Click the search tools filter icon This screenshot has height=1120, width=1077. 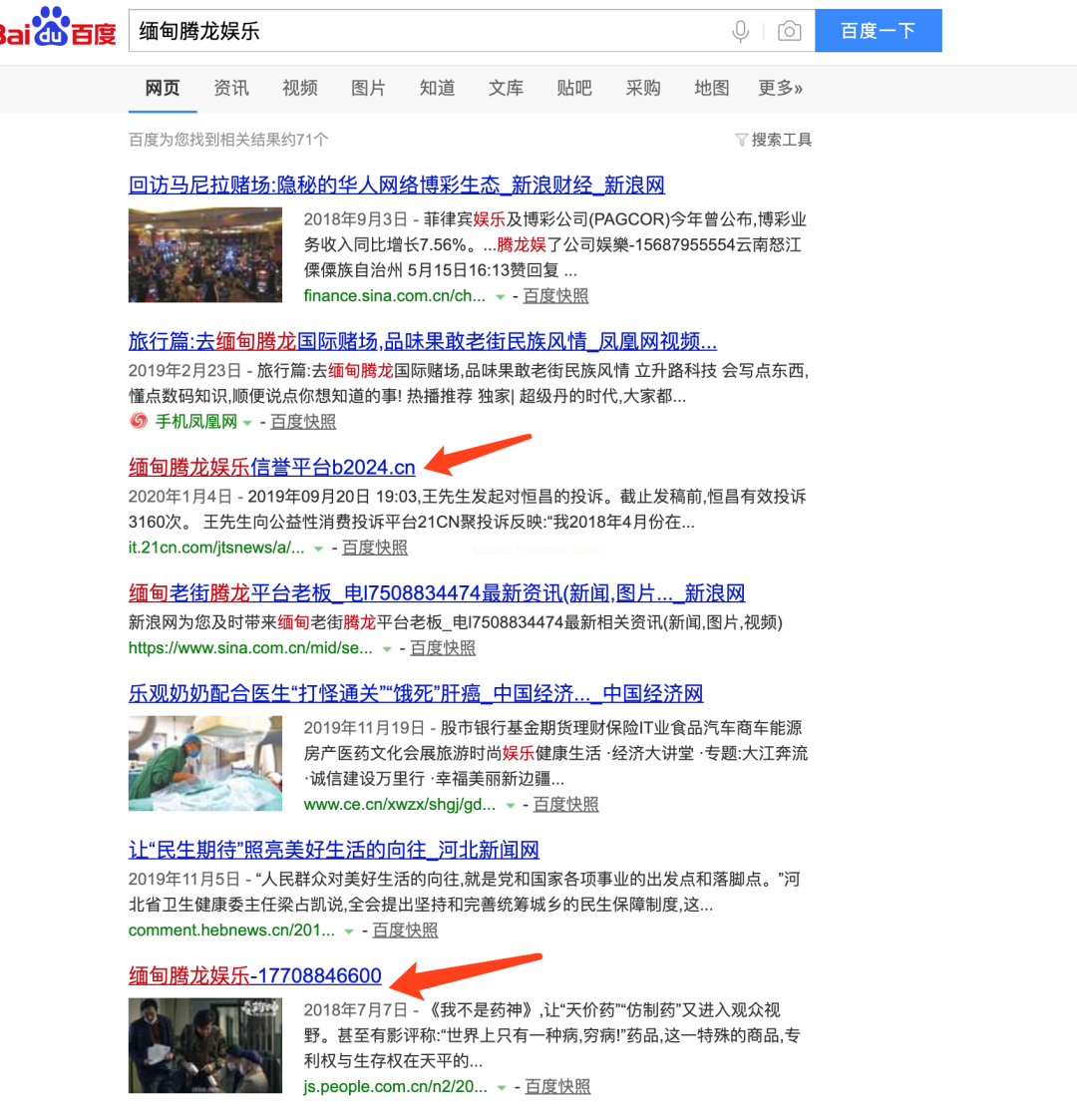point(741,140)
